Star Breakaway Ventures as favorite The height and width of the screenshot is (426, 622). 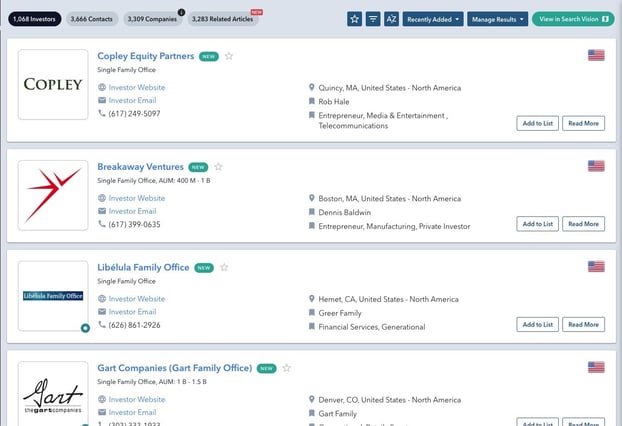click(x=219, y=167)
